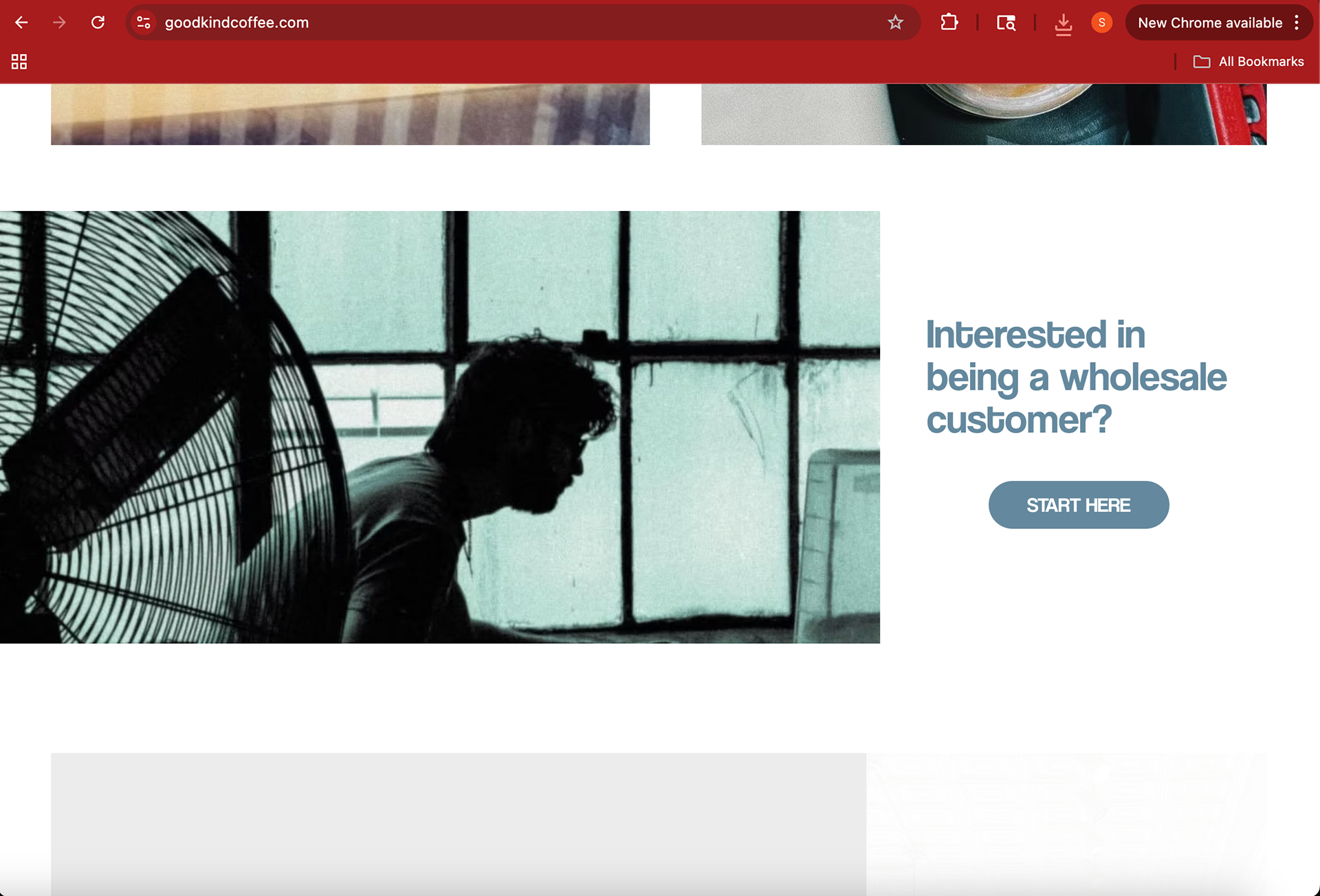
Task: Click the START HERE button
Action: 1078,505
